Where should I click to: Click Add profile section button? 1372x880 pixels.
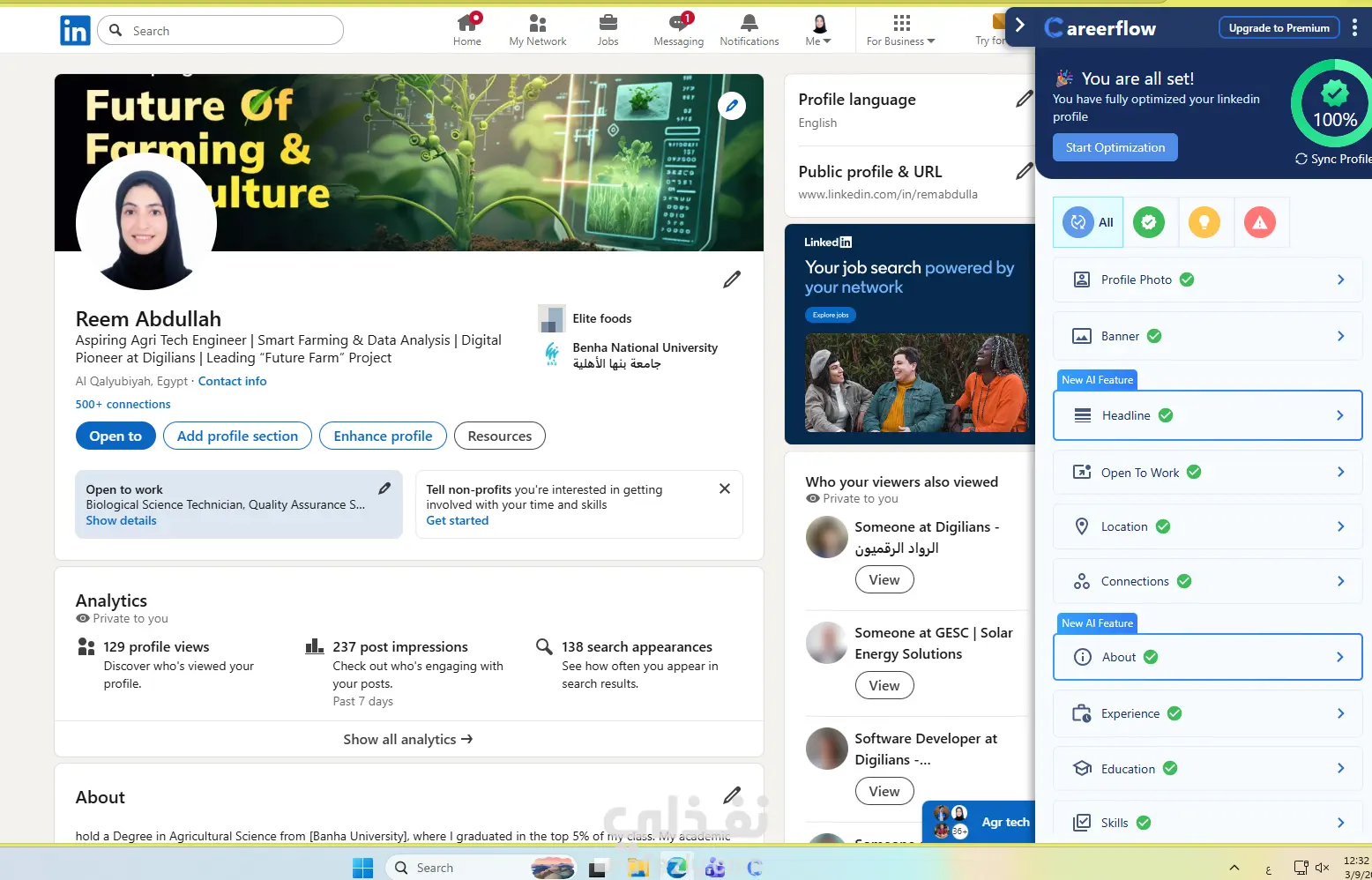[x=237, y=436]
